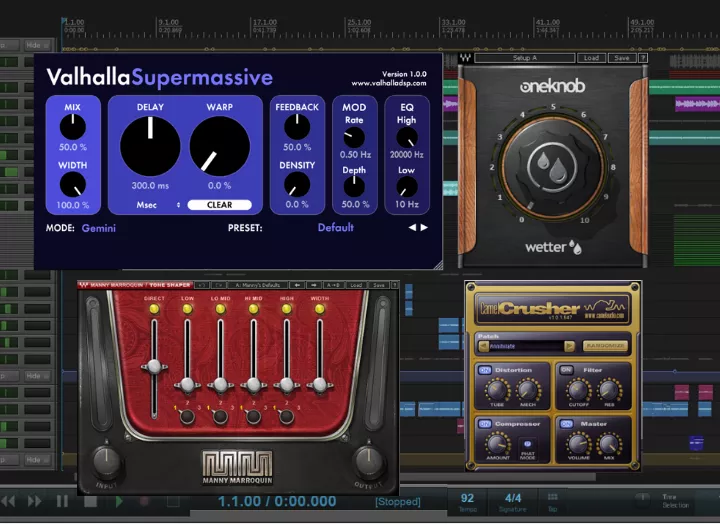
Task: Click the Load button in Tone Shaper toolbar
Action: pyautogui.click(x=356, y=285)
